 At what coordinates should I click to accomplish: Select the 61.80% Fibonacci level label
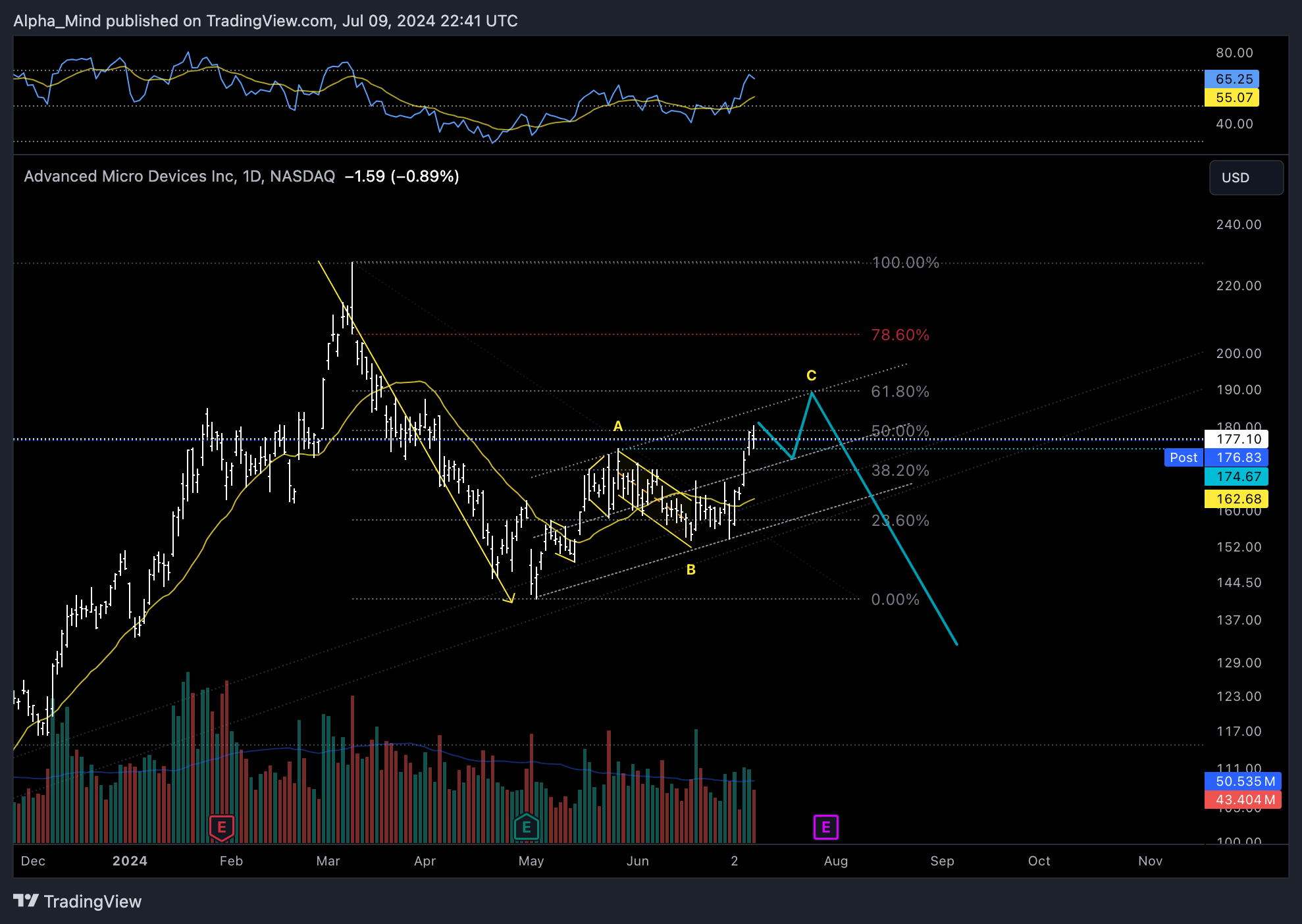click(x=900, y=392)
